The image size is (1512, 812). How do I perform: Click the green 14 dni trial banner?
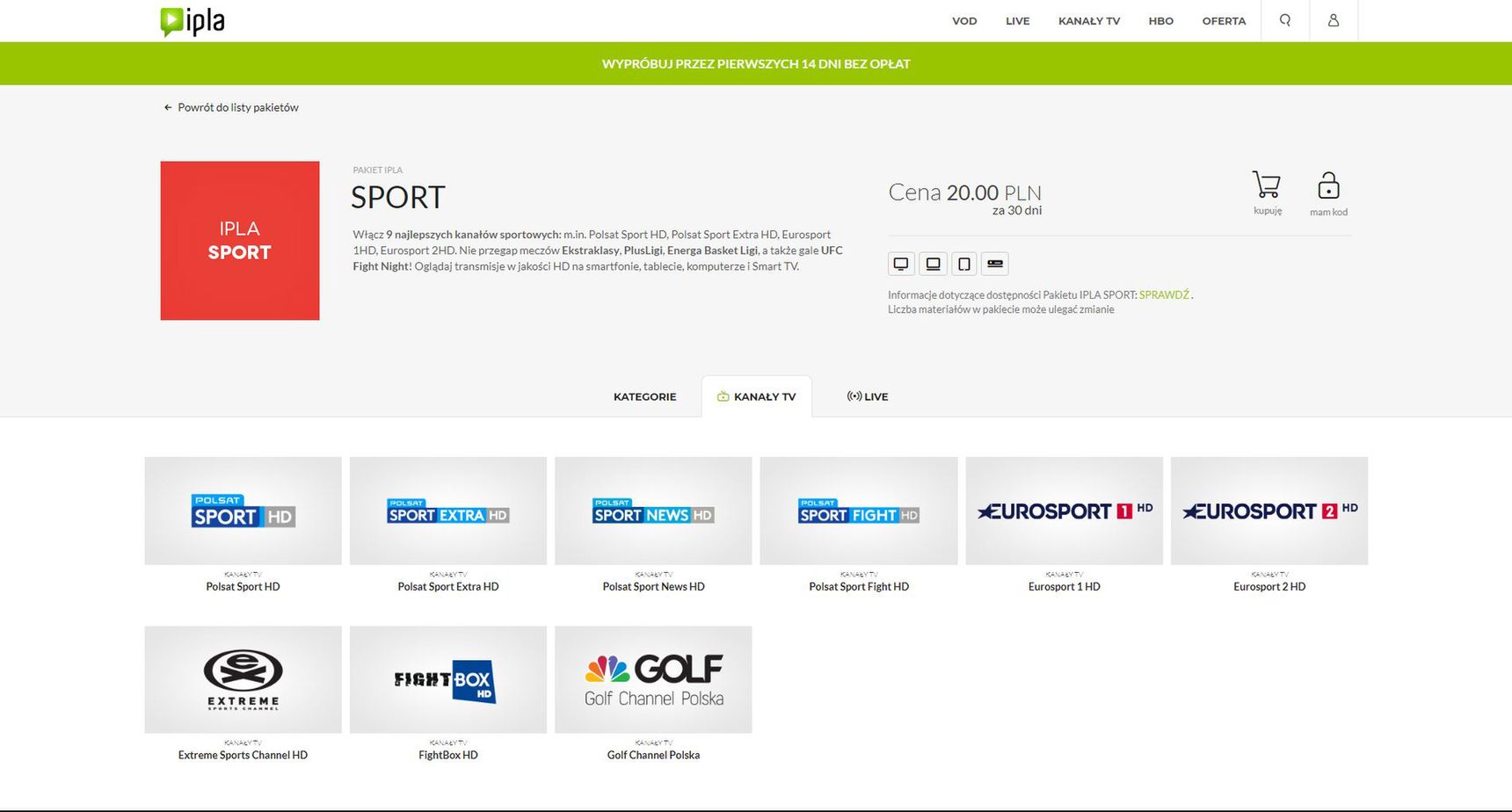pos(756,63)
